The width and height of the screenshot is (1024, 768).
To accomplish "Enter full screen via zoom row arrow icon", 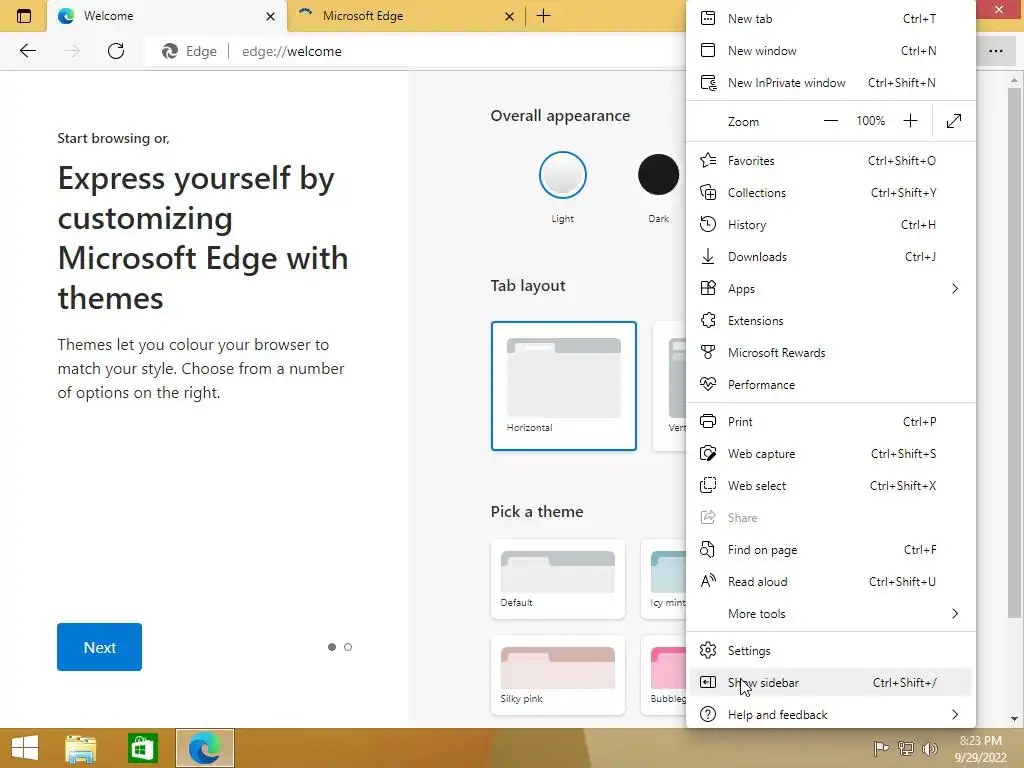I will pyautogui.click(x=954, y=121).
